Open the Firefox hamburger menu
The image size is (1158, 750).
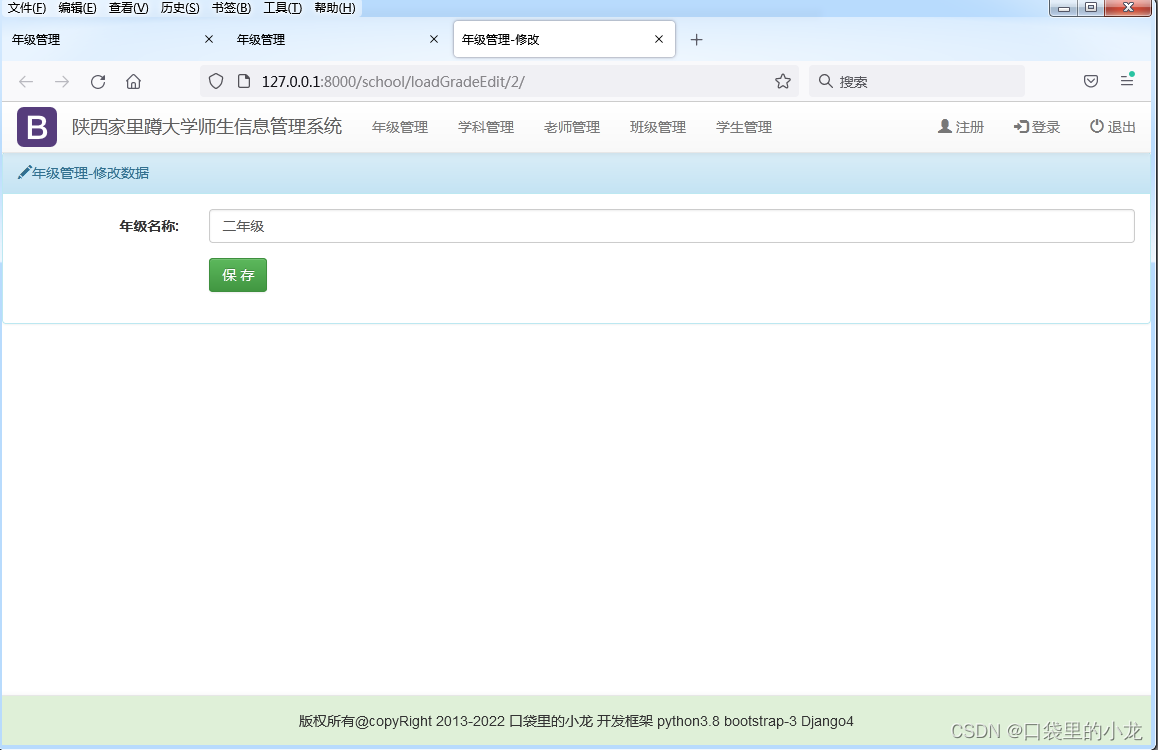coord(1127,80)
